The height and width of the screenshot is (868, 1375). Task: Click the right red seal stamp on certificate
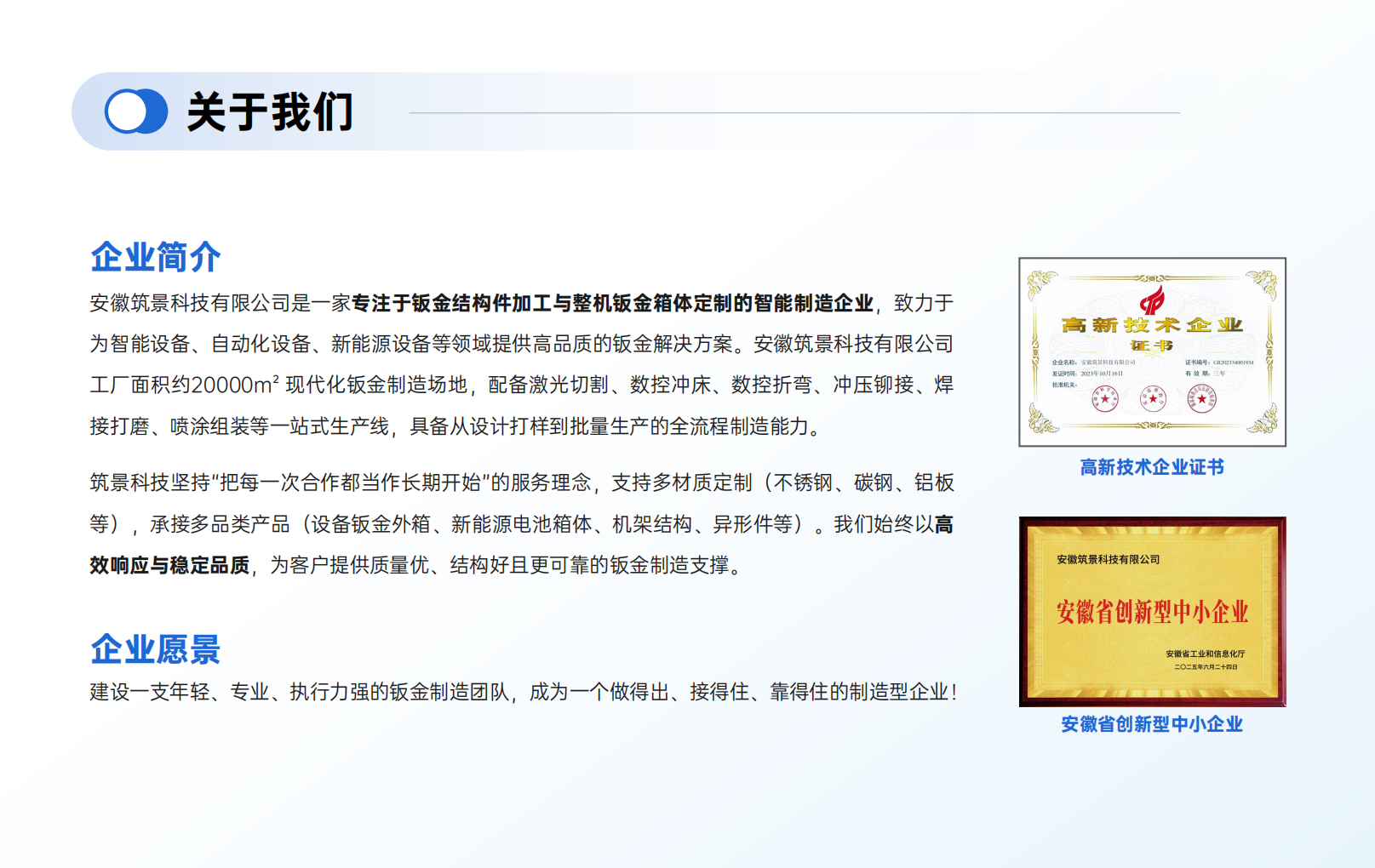coord(1202,398)
